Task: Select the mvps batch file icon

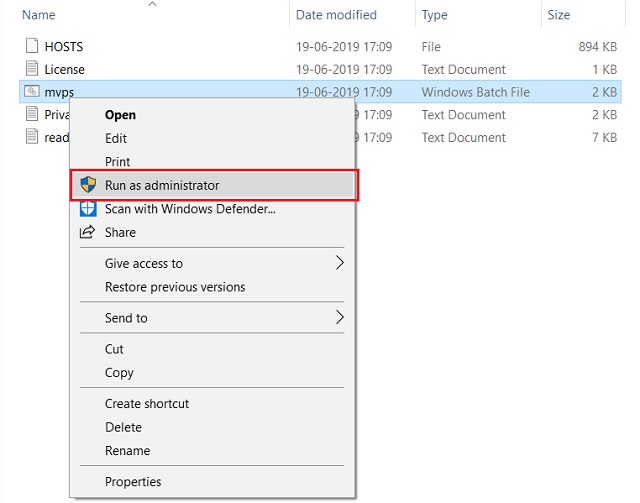Action: tap(32, 91)
